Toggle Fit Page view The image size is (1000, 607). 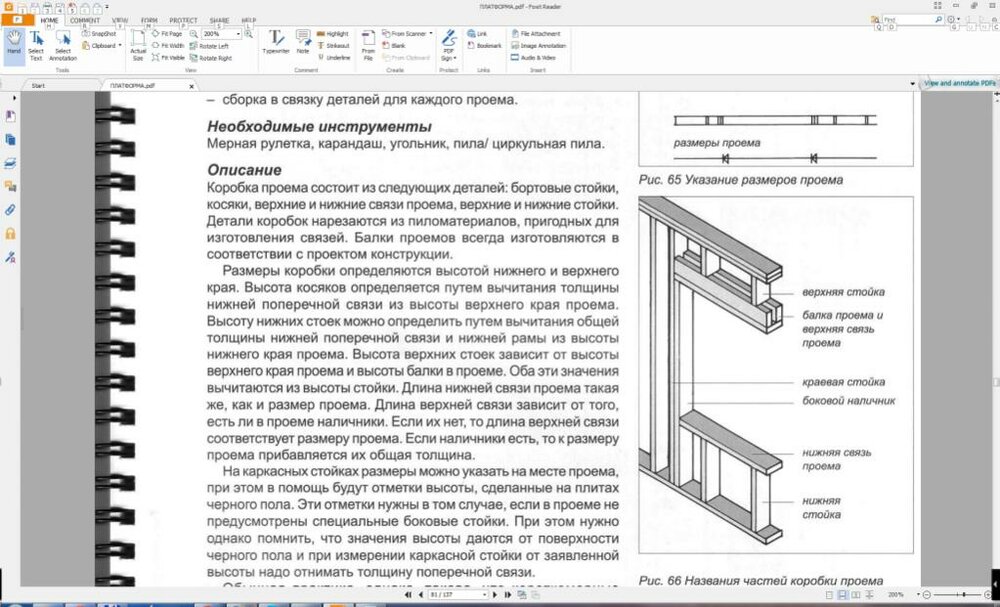click(x=169, y=33)
